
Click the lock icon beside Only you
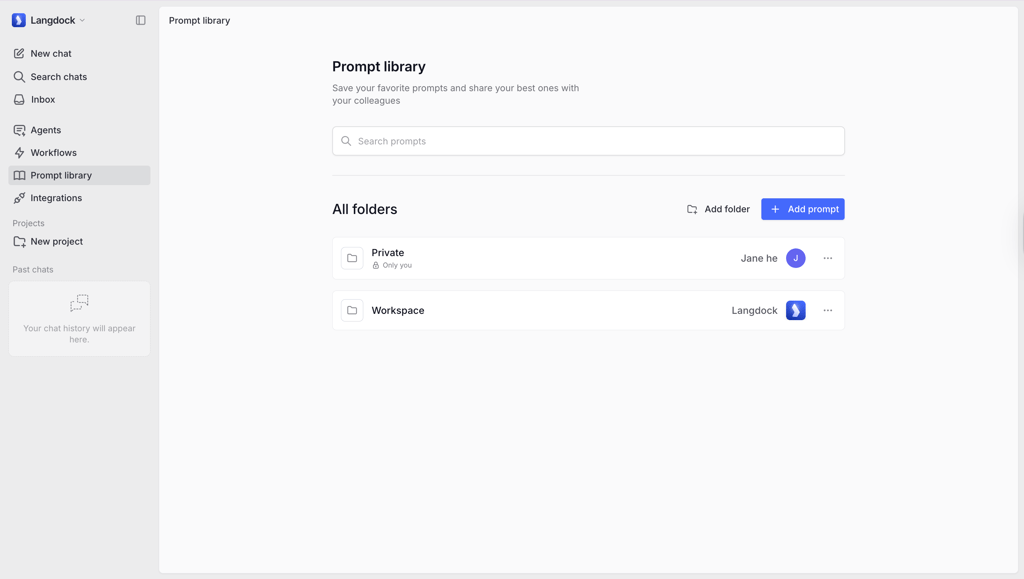pos(376,266)
